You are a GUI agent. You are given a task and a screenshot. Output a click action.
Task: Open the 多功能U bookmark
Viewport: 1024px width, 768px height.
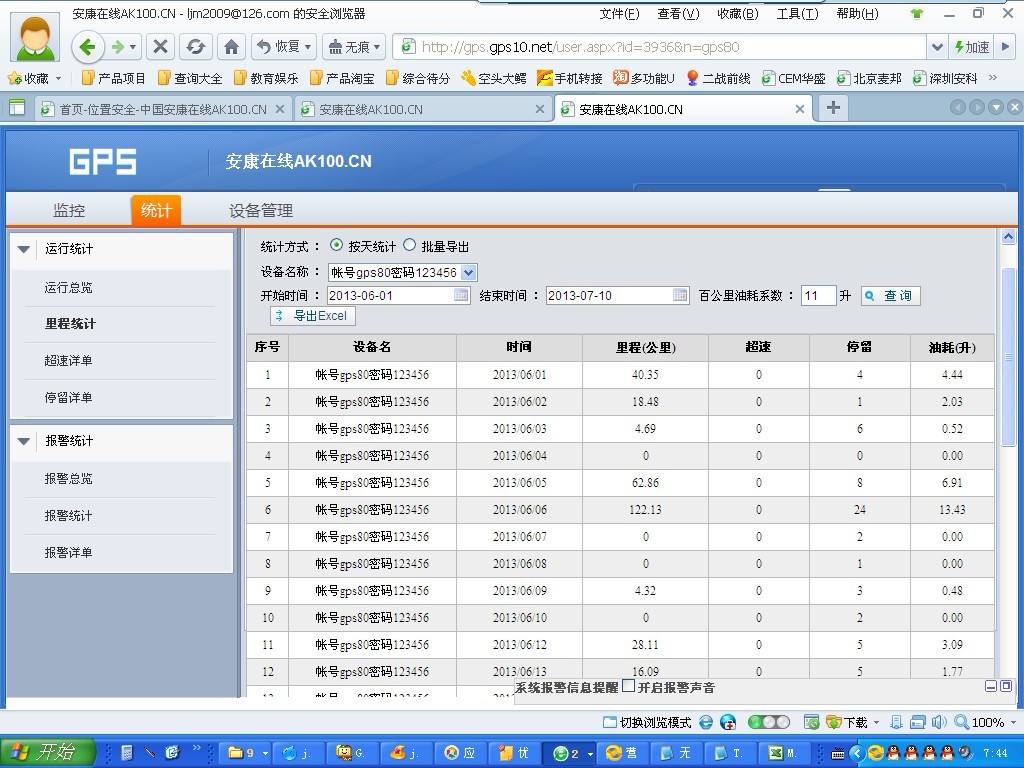click(x=643, y=78)
